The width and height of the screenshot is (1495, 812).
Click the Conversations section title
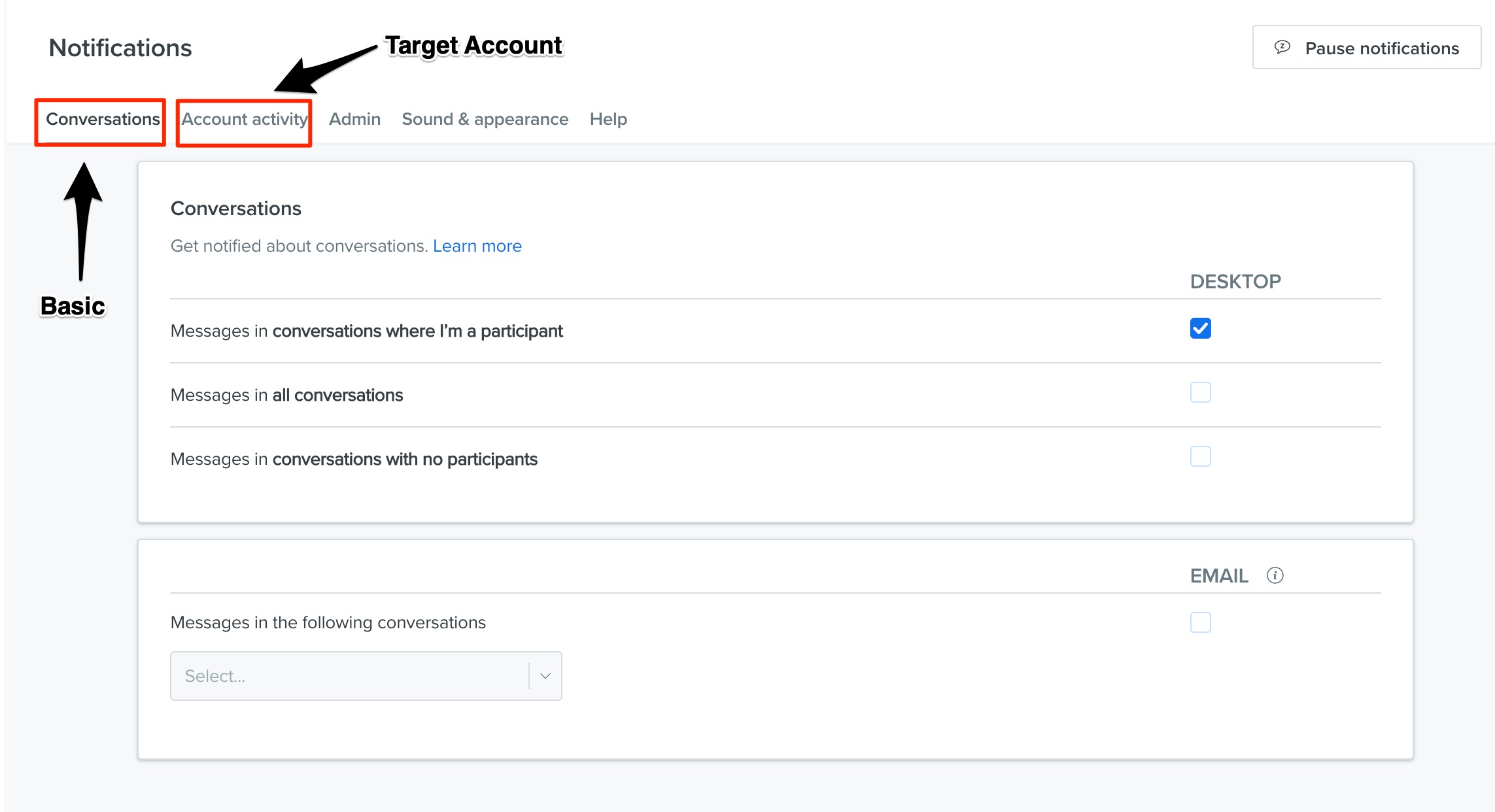point(235,209)
